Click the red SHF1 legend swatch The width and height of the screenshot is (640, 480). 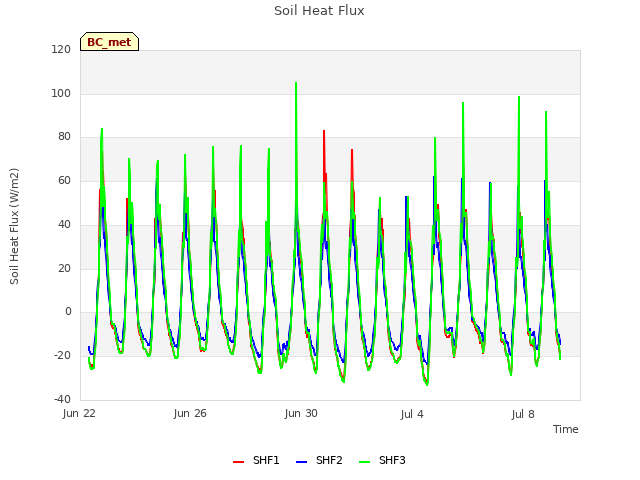click(238, 462)
